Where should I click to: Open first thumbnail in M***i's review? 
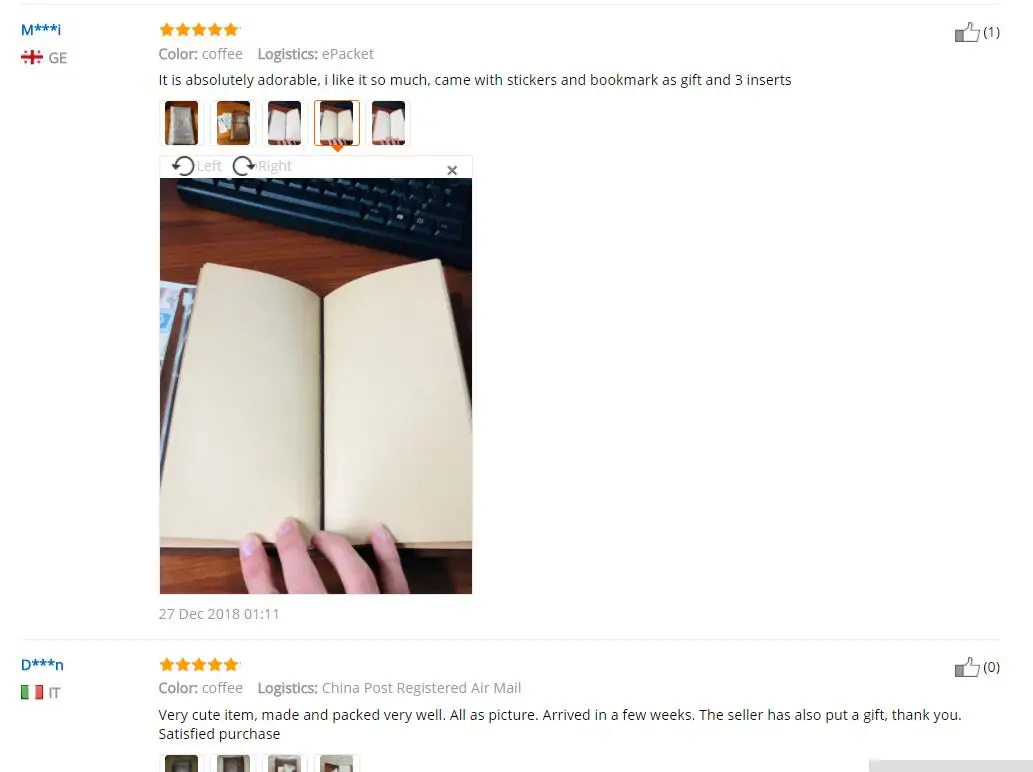[x=181, y=123]
